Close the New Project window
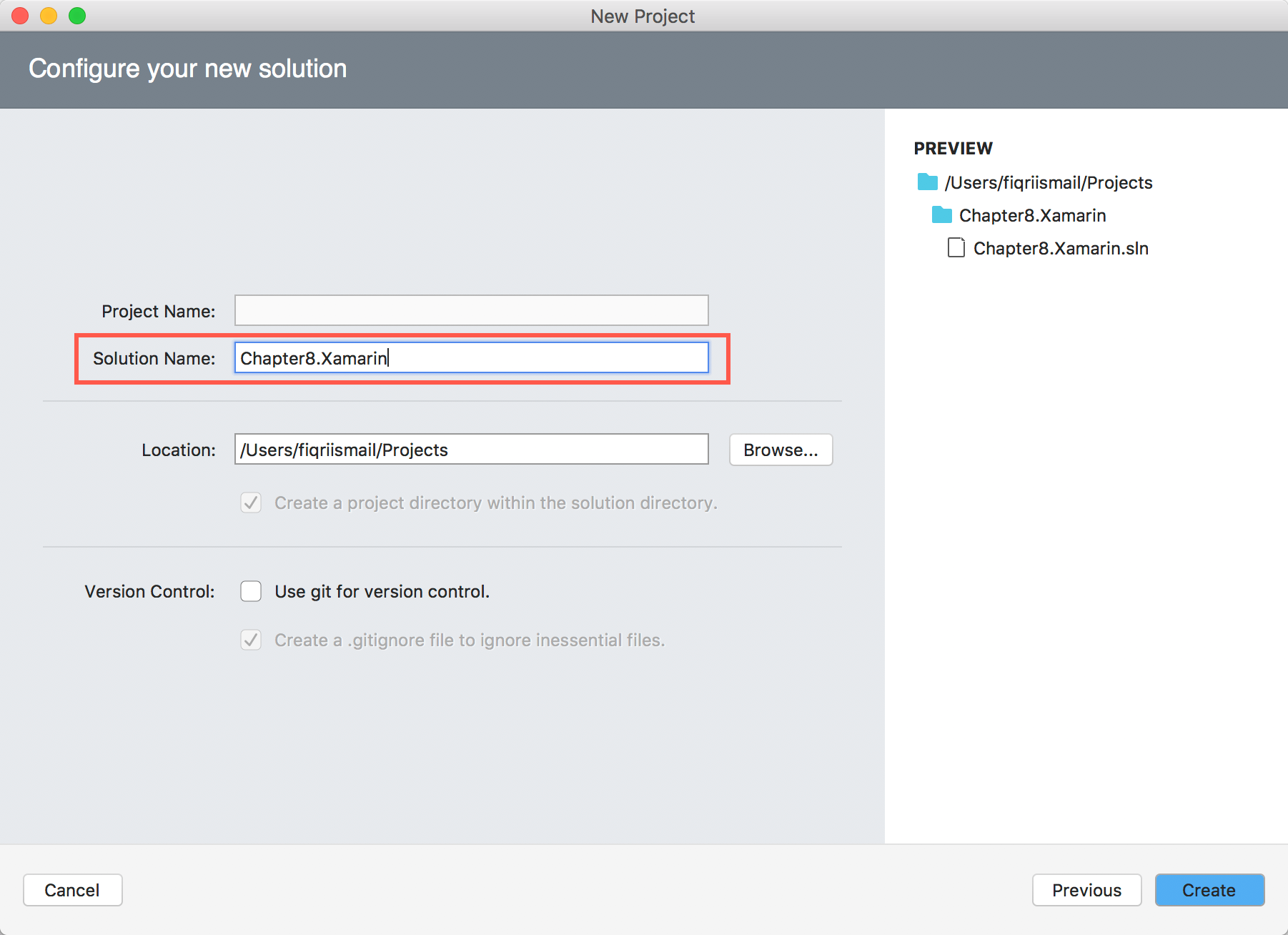Viewport: 1288px width, 935px height. point(20,16)
